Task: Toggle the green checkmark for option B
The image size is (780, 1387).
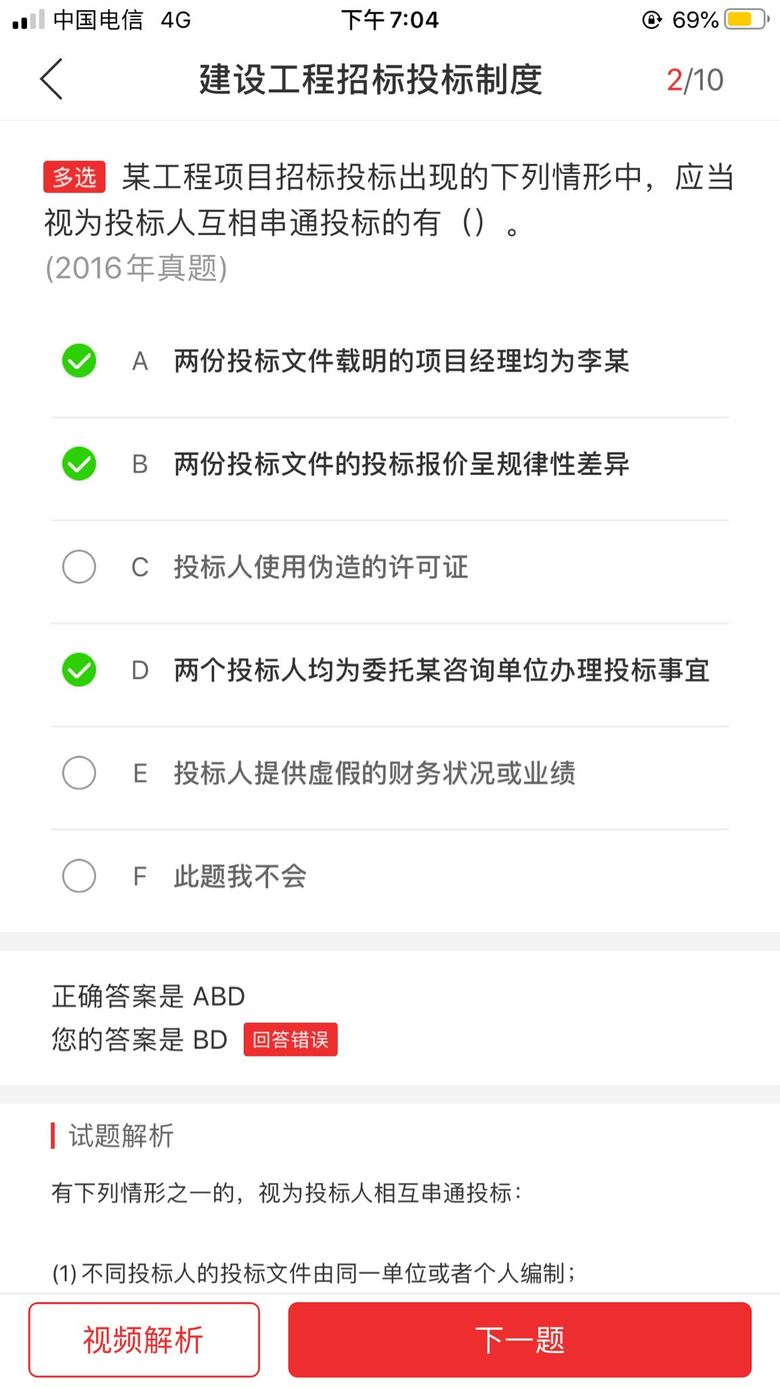Action: (x=79, y=464)
